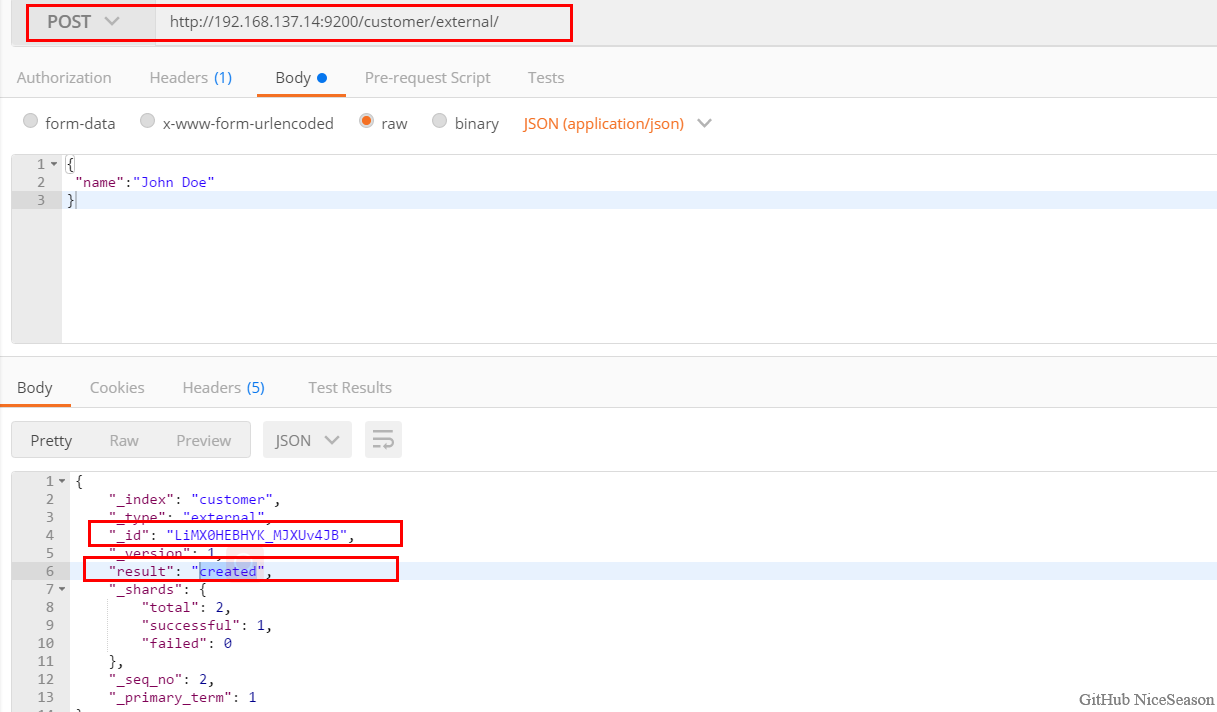Open the Authorization tab
The height and width of the screenshot is (712, 1217).
tap(64, 77)
